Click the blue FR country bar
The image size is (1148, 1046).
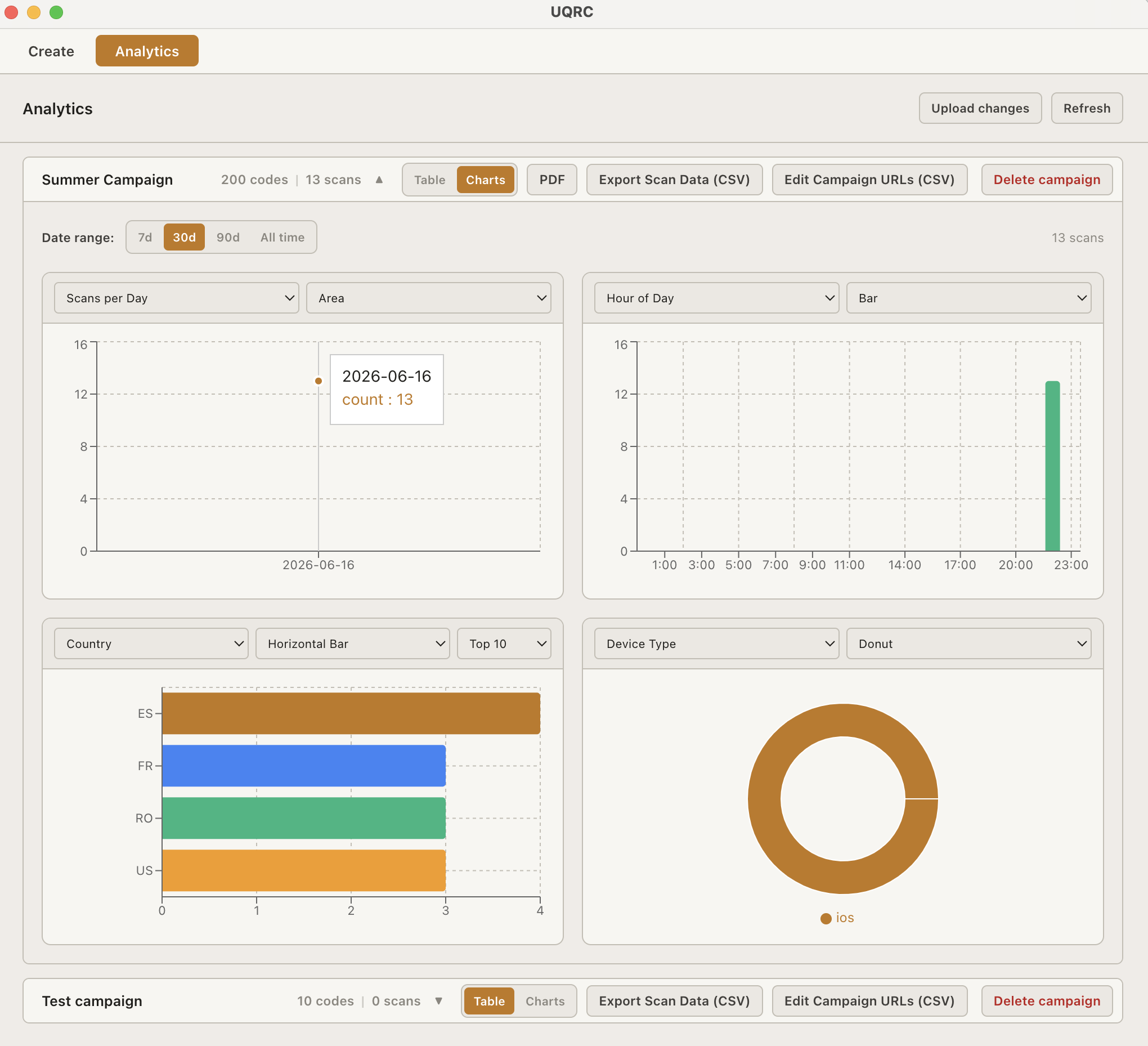[303, 766]
